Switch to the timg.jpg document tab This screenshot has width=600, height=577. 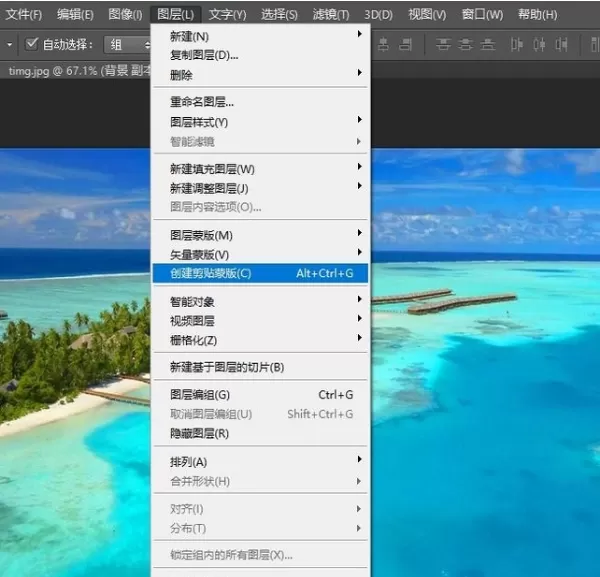pyautogui.click(x=78, y=70)
